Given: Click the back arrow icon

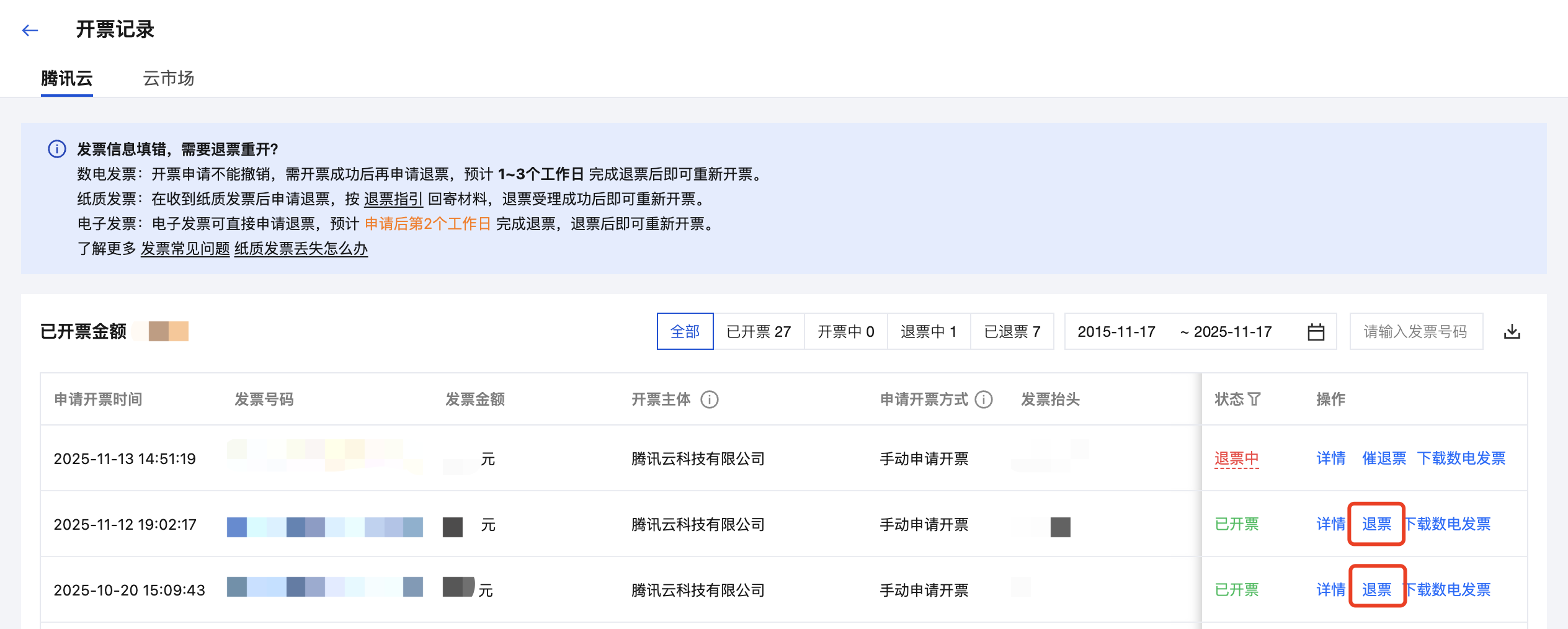Looking at the screenshot, I should pos(30,30).
